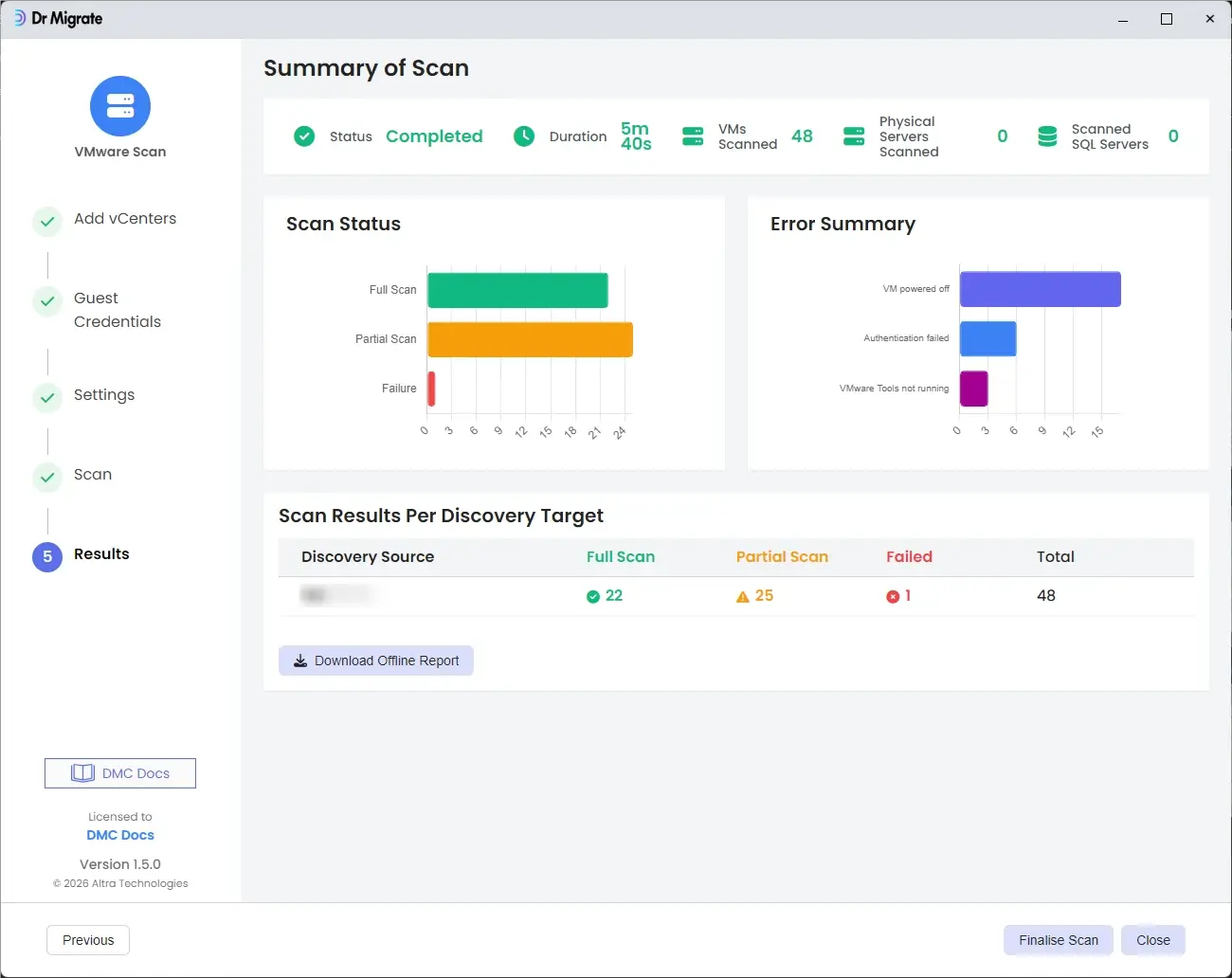Click the VMs Scanned value 48
This screenshot has height=978, width=1232.
(x=802, y=136)
